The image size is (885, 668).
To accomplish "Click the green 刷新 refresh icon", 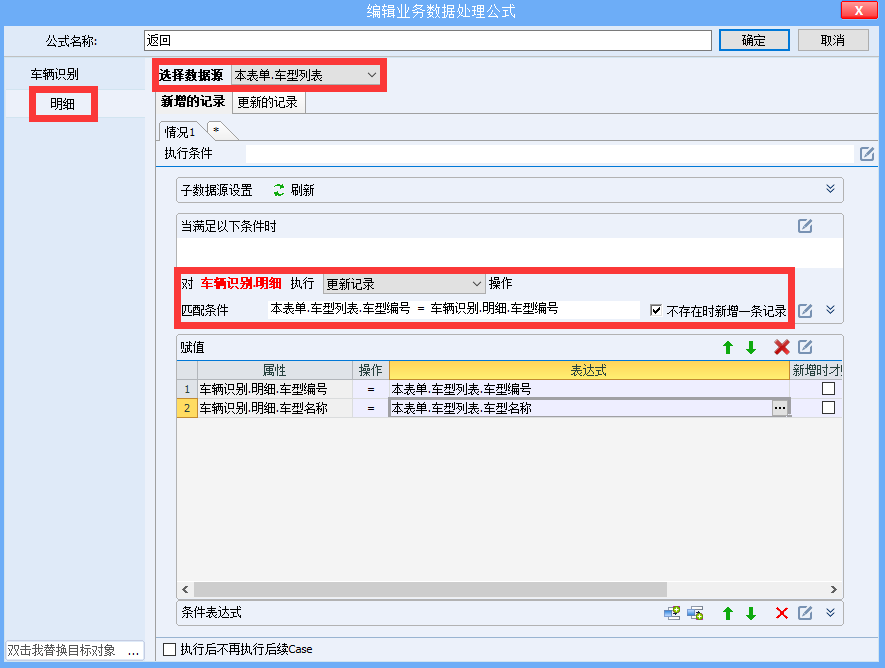I will pyautogui.click(x=279, y=190).
